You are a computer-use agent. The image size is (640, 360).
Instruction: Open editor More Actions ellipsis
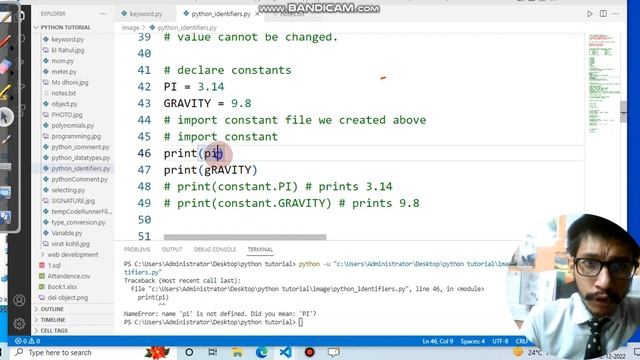pos(616,13)
